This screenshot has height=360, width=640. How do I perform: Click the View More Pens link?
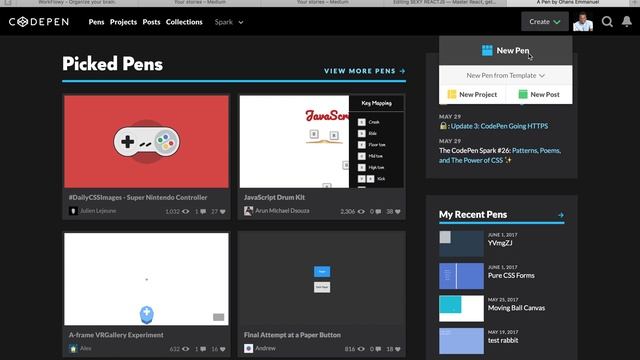tap(365, 71)
